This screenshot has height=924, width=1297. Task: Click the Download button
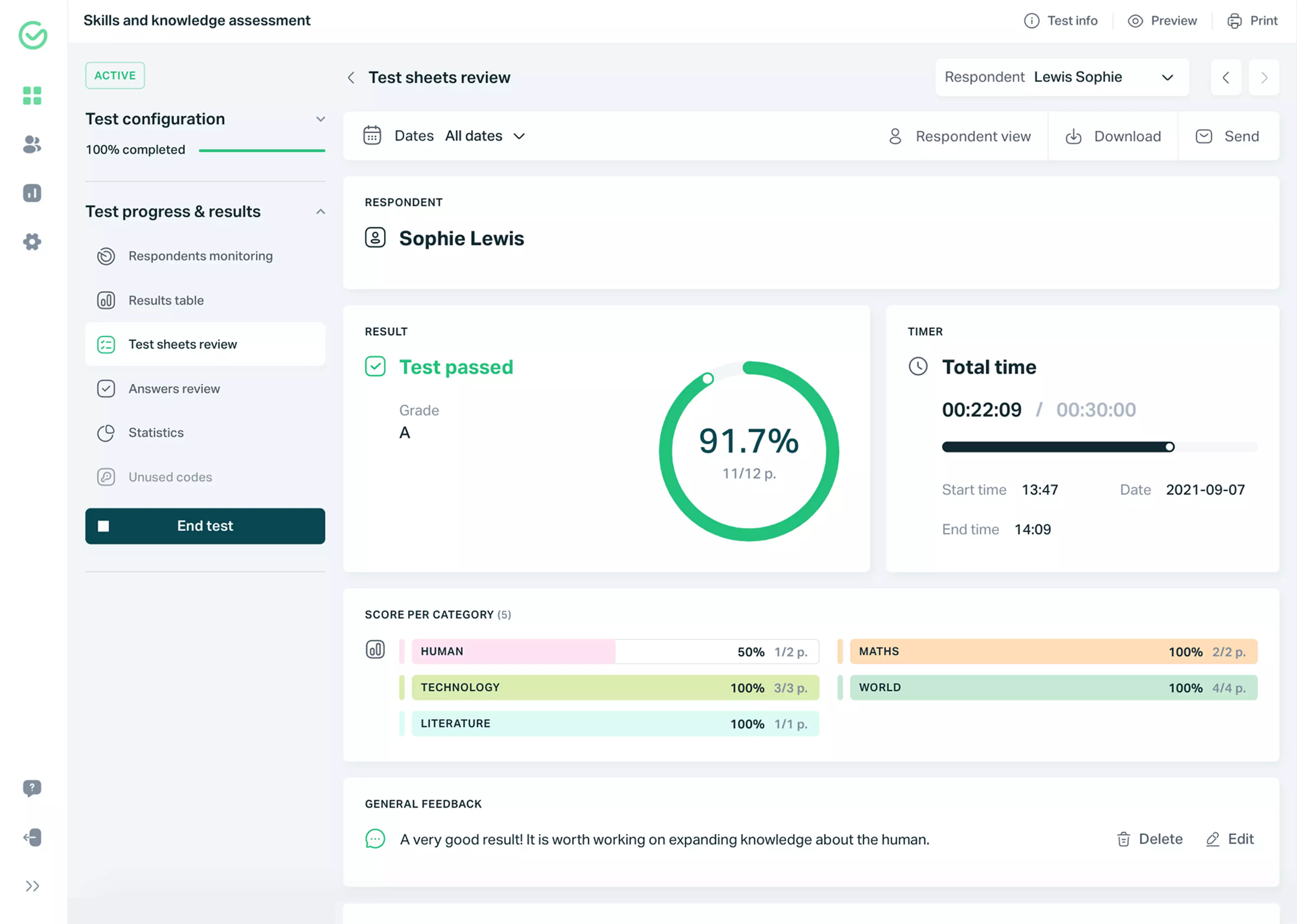[x=1113, y=136]
